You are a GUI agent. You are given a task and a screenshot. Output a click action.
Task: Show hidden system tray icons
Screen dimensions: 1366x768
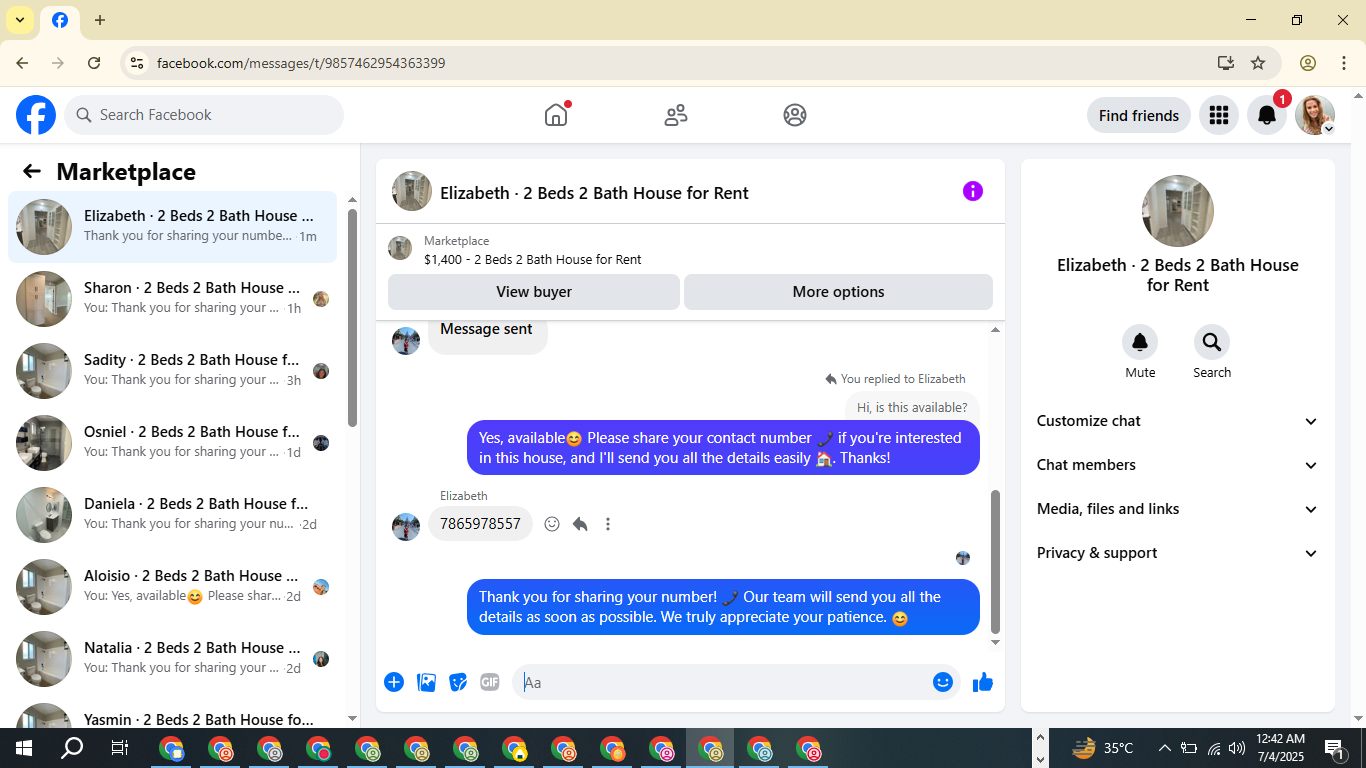click(1164, 748)
